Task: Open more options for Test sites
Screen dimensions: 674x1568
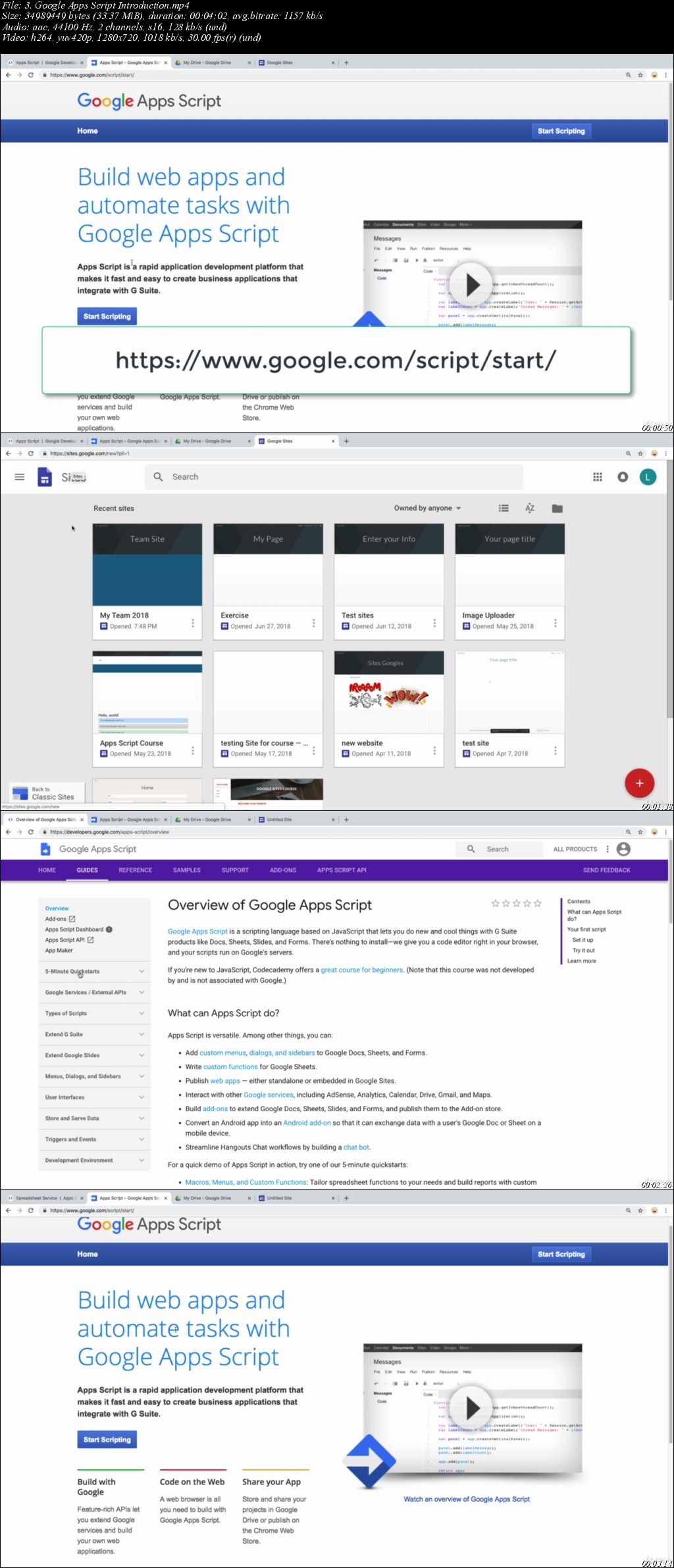Action: [434, 623]
